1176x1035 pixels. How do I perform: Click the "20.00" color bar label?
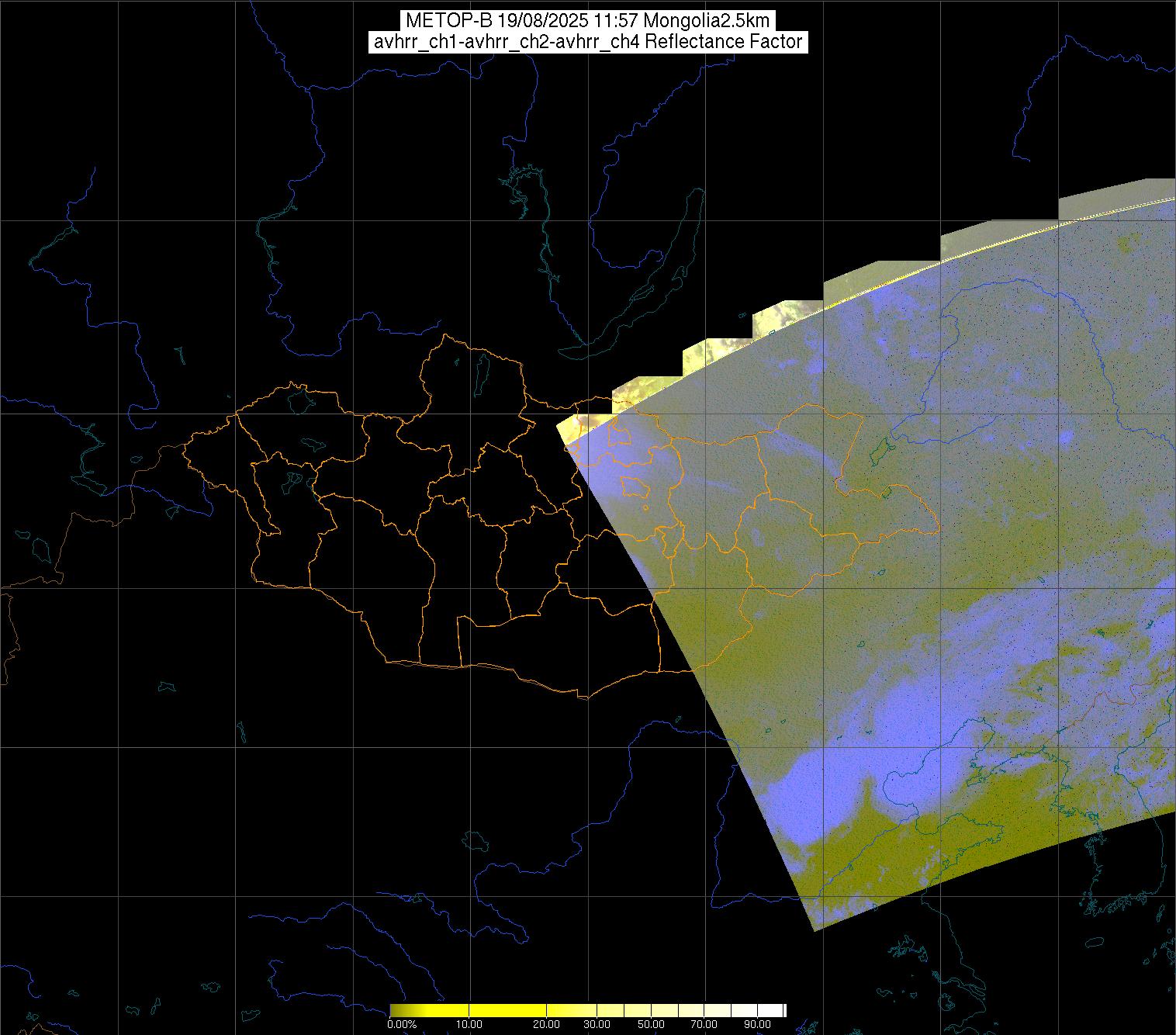[548, 1025]
